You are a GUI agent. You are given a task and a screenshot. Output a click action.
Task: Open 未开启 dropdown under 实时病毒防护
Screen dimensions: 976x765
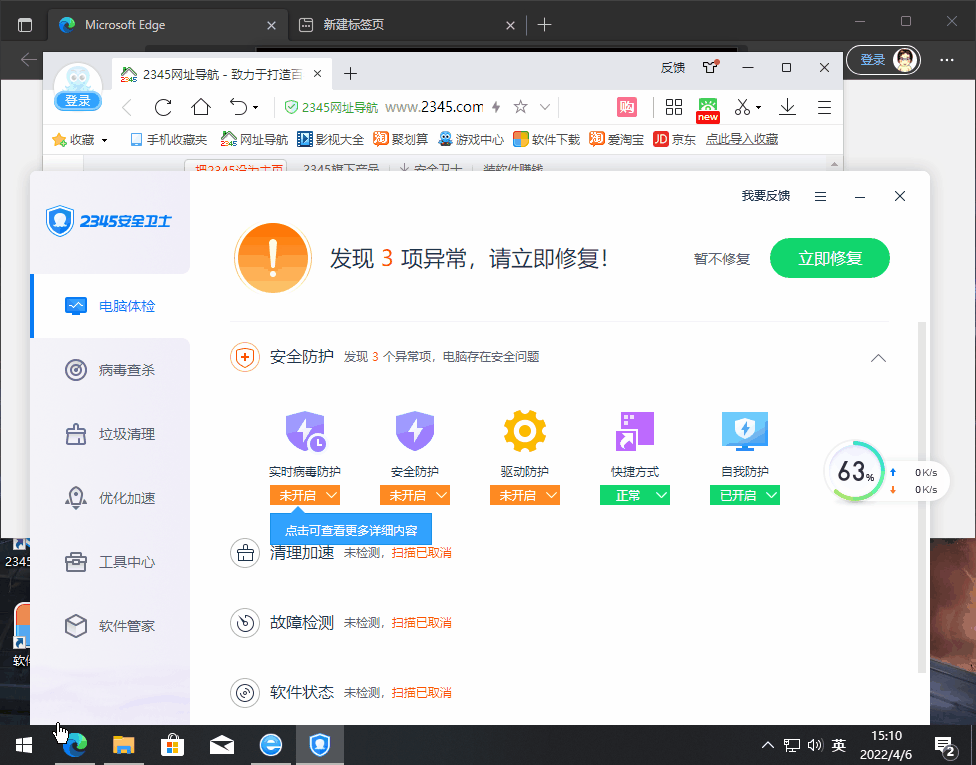[305, 496]
